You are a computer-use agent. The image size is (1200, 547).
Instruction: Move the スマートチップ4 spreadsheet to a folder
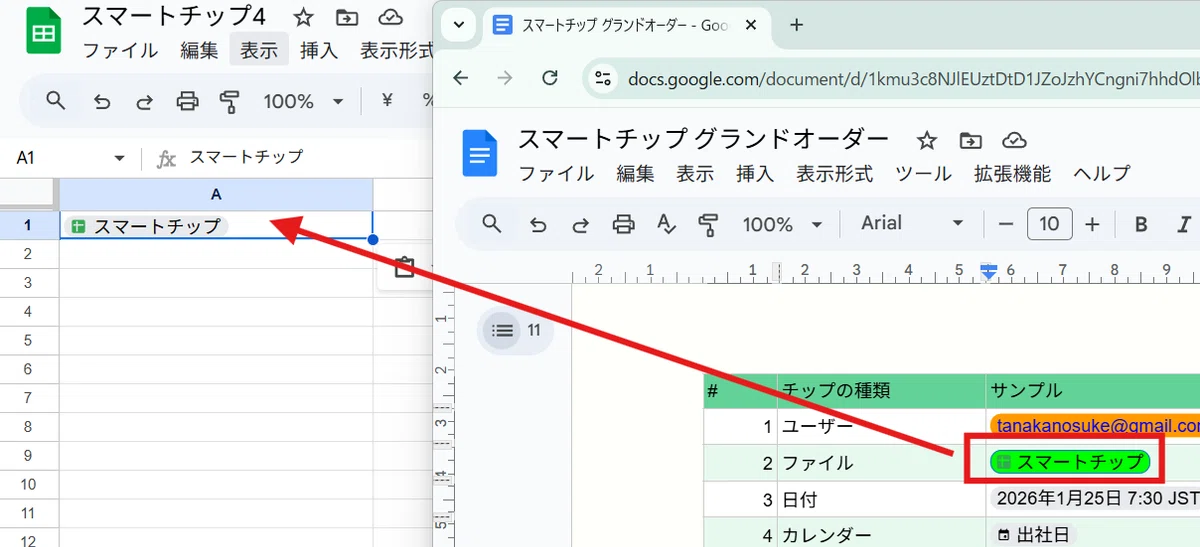[347, 17]
